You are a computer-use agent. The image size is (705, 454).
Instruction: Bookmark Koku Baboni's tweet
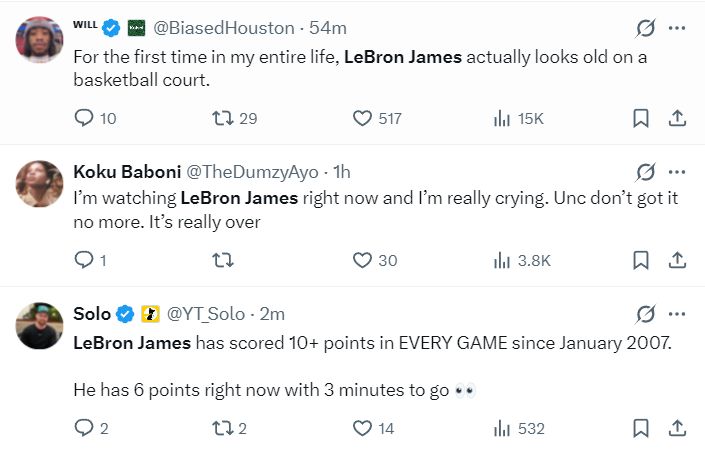[641, 261]
